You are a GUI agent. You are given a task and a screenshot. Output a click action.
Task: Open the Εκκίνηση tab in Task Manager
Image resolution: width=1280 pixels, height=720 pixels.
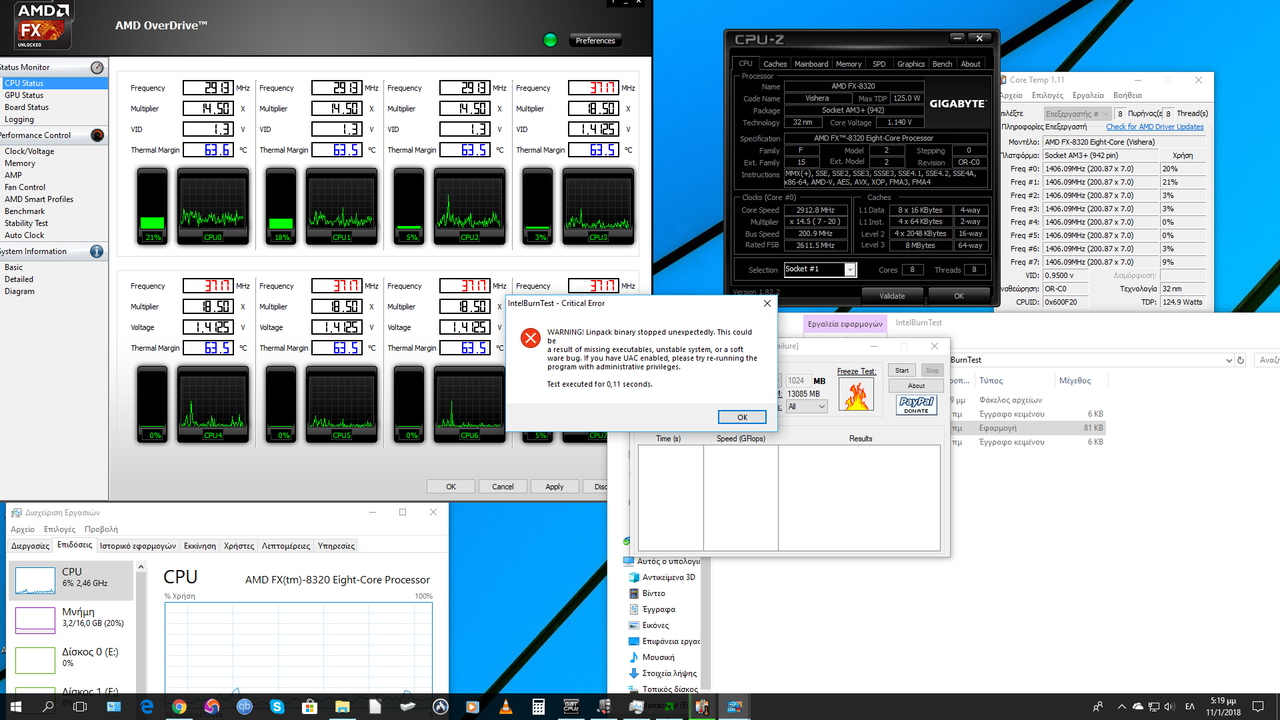click(200, 546)
